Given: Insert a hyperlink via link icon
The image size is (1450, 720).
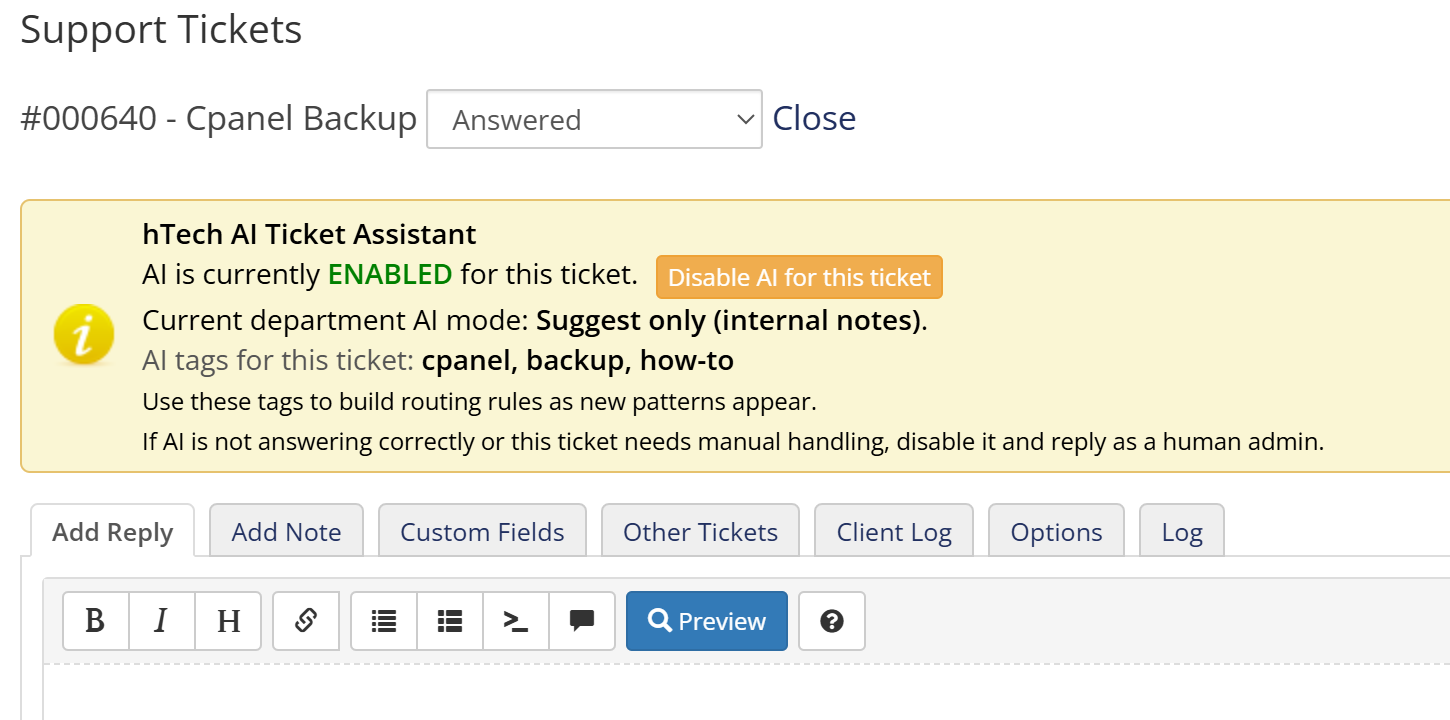Looking at the screenshot, I should pyautogui.click(x=306, y=621).
